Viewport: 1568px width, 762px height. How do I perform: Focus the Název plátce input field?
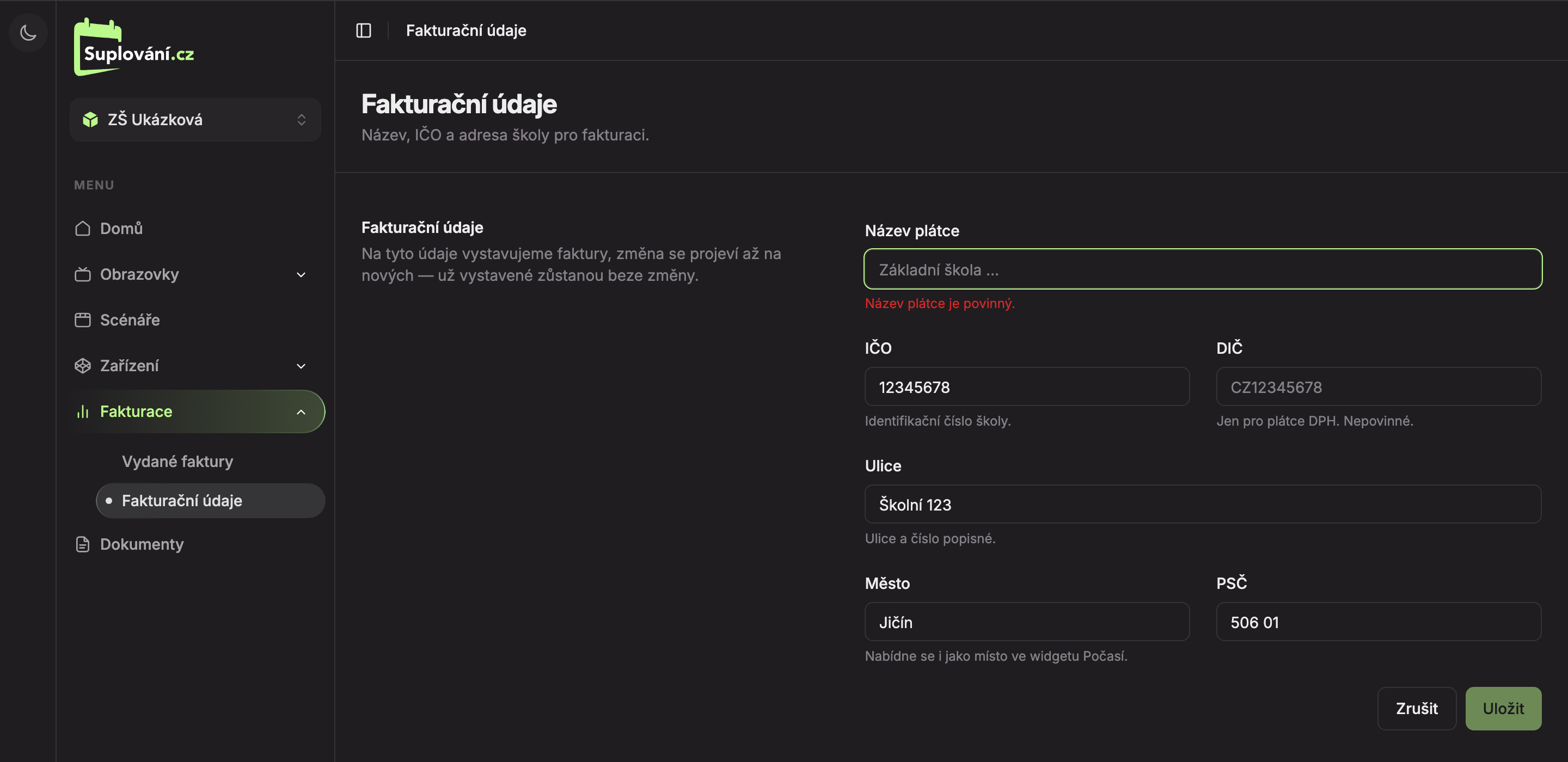click(1202, 269)
